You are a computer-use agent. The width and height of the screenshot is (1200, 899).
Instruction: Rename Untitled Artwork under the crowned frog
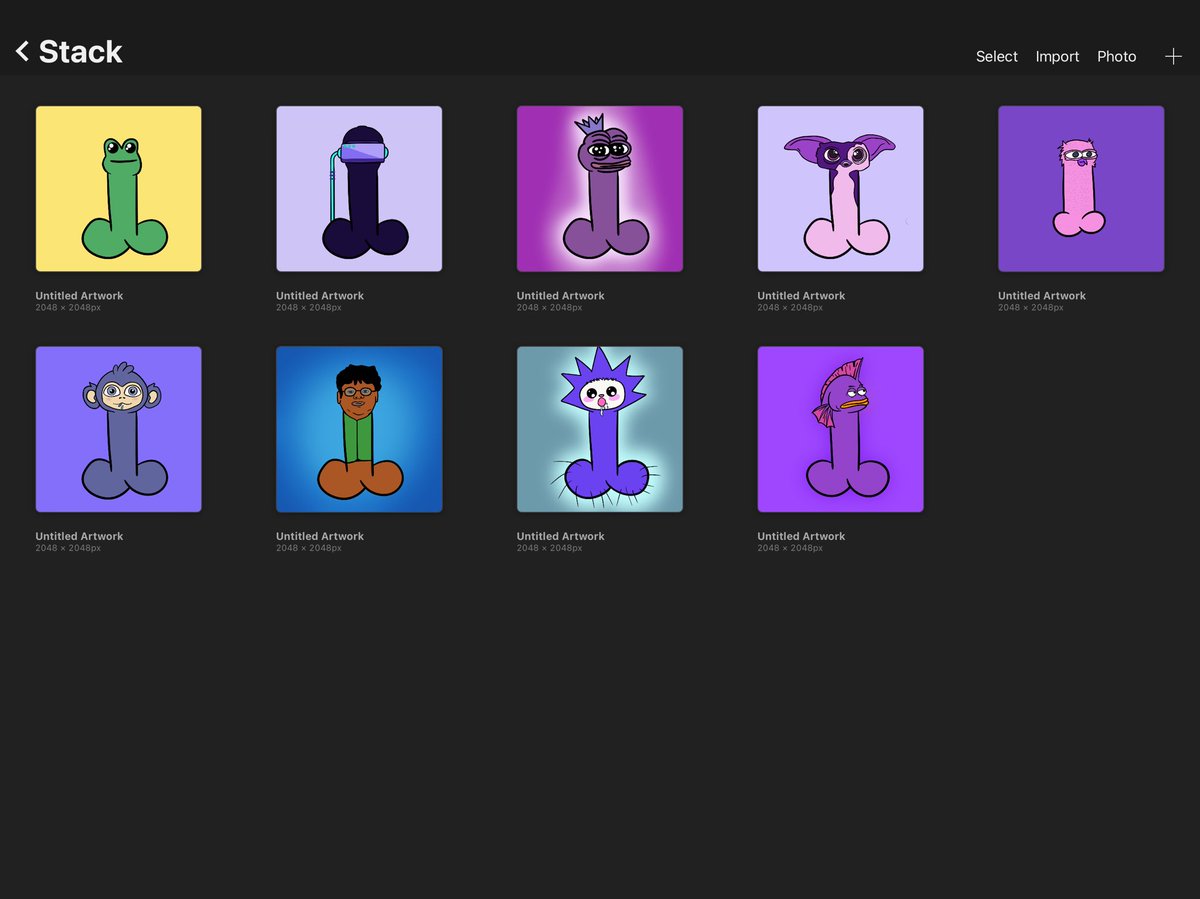(x=560, y=296)
